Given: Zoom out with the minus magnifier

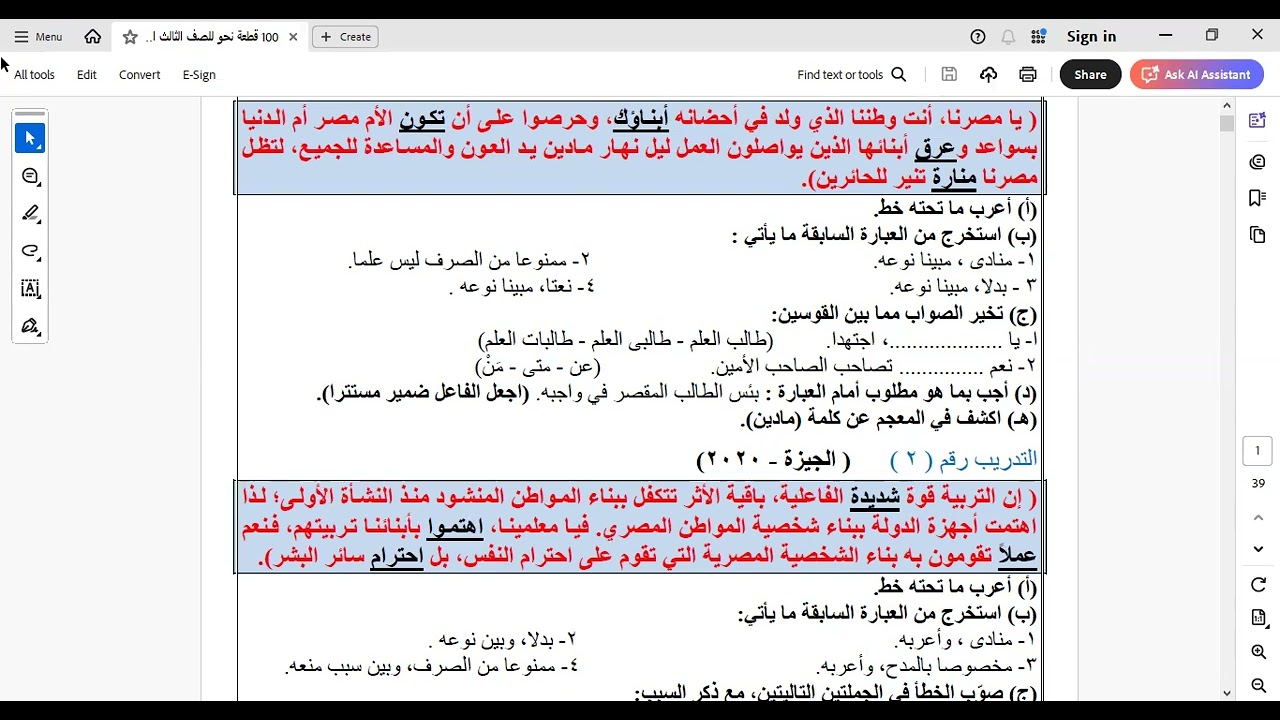Looking at the screenshot, I should pos(1258,686).
